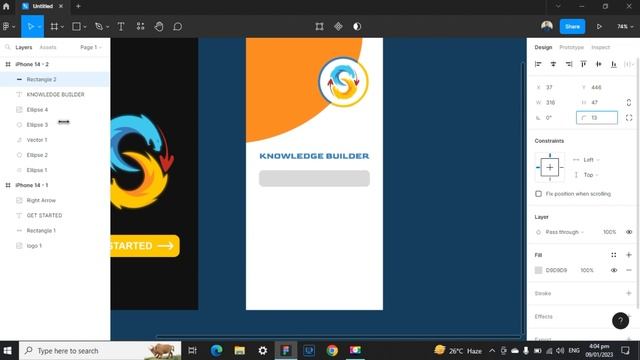The width and height of the screenshot is (640, 360).
Task: Click the fill color swatch D9D9D9
Action: pos(538,270)
